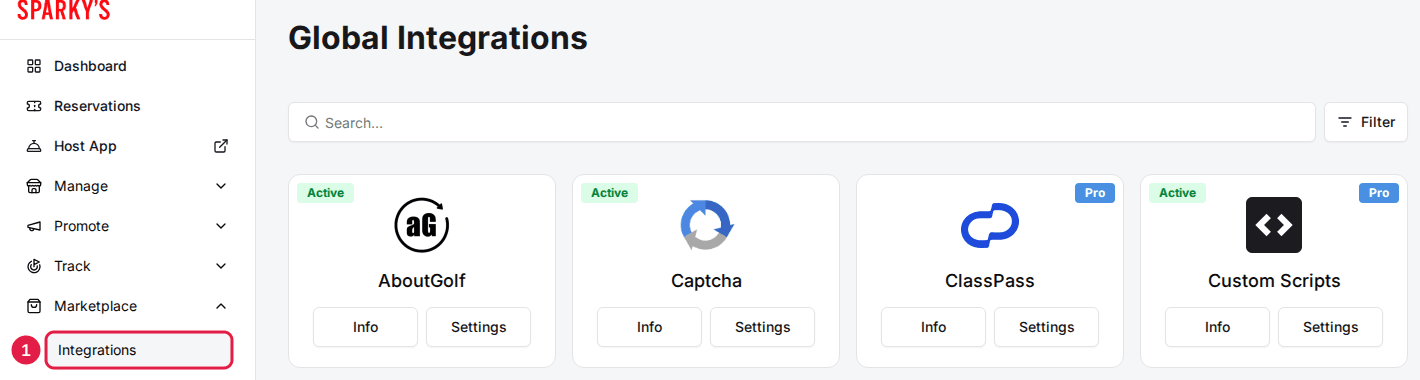Image resolution: width=1420 pixels, height=380 pixels.
Task: Click Active badge on AboutGolf card
Action: 325,193
